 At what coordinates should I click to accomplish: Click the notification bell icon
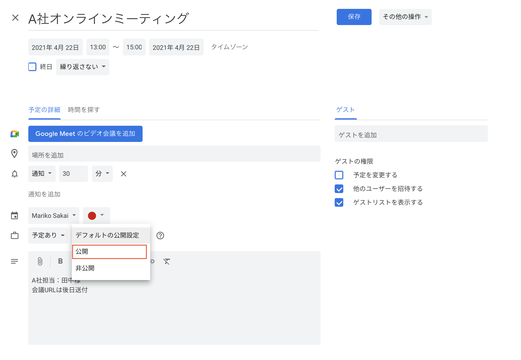click(x=15, y=174)
